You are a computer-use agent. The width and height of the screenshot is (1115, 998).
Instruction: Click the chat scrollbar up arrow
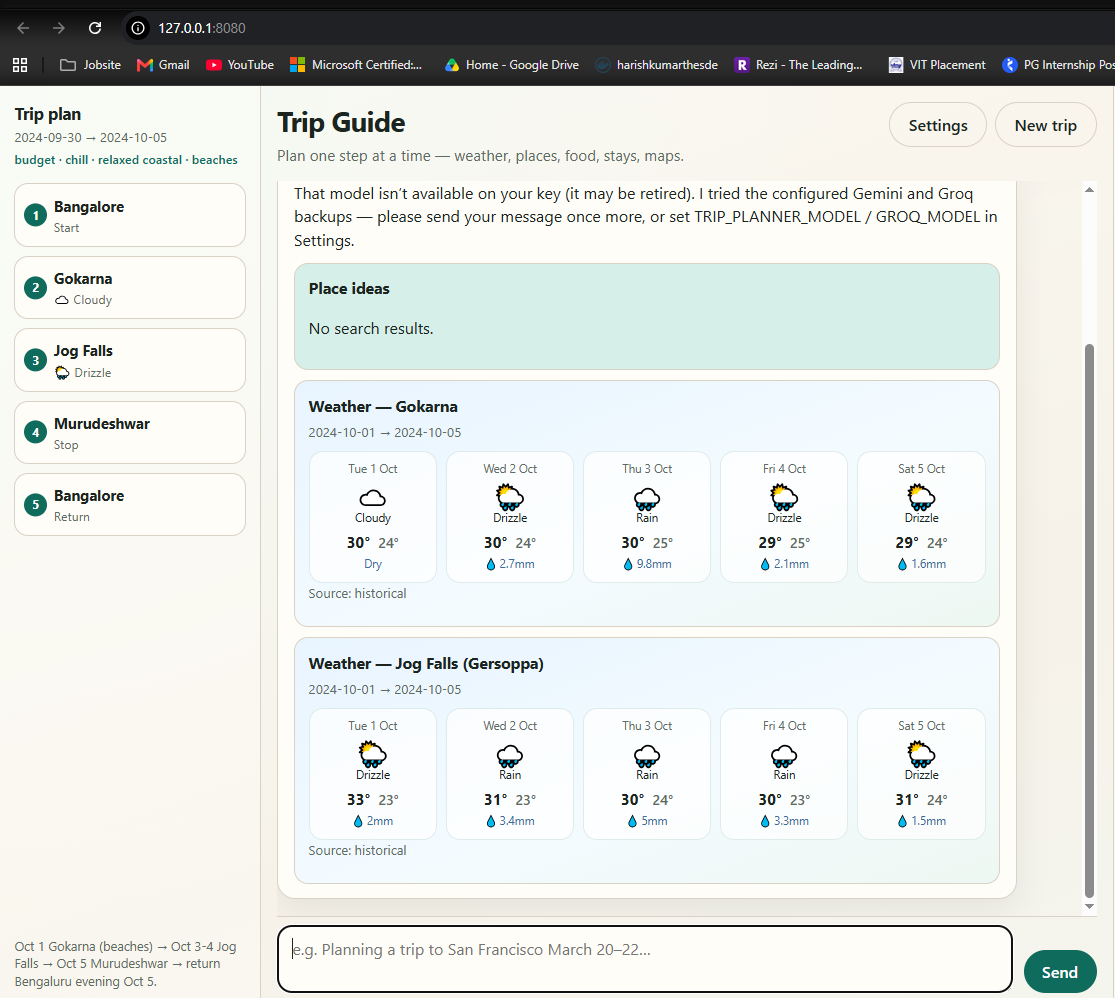[1089, 189]
